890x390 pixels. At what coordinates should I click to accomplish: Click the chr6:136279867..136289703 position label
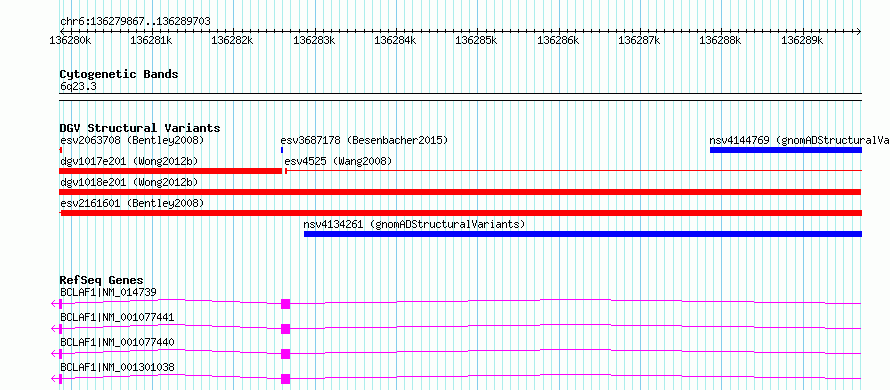click(x=135, y=22)
